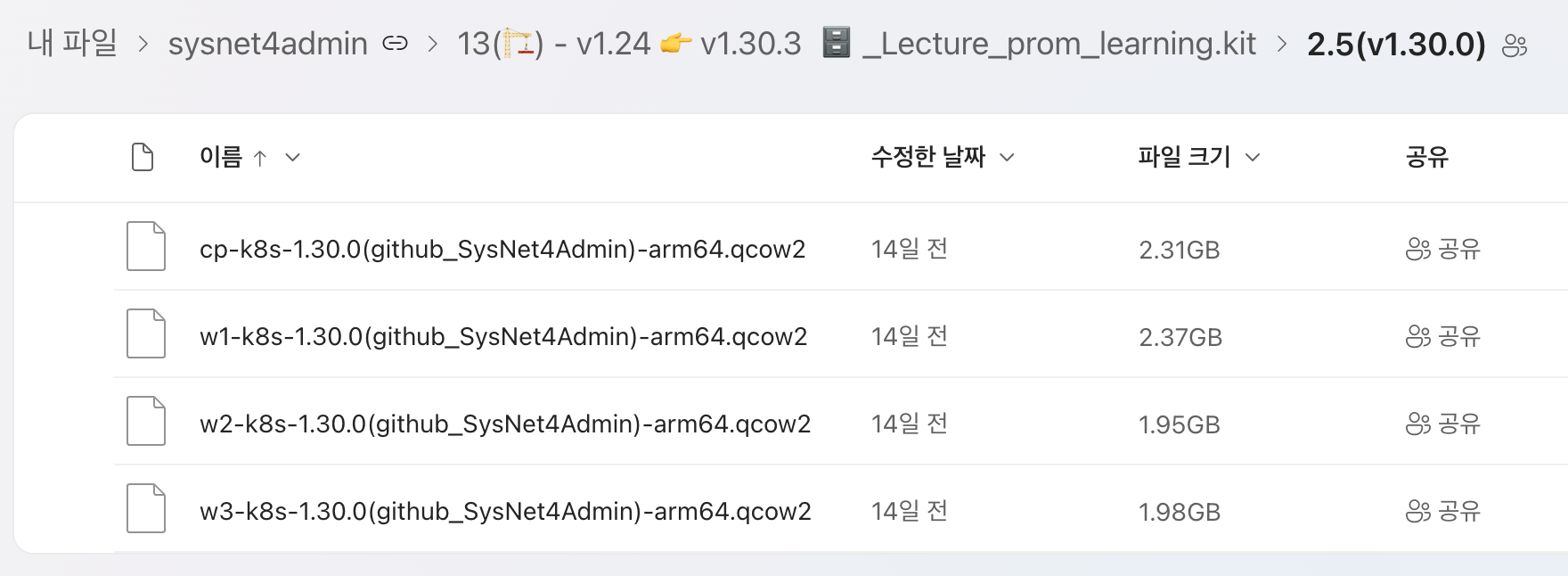Select w2-k8s-1.30.0 arm64 qcow2 file name
Viewport: 1568px width, 576px height.
(505, 424)
